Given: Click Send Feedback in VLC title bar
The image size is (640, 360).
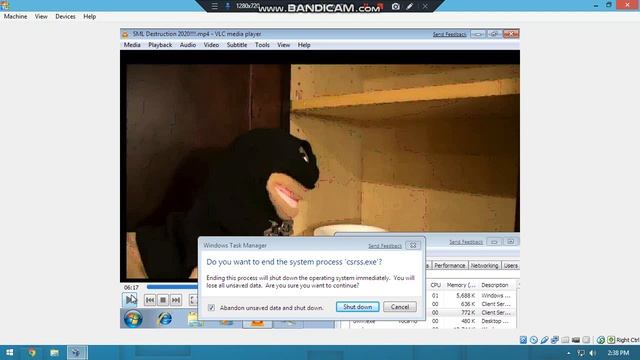Looking at the screenshot, I should click(x=449, y=35).
